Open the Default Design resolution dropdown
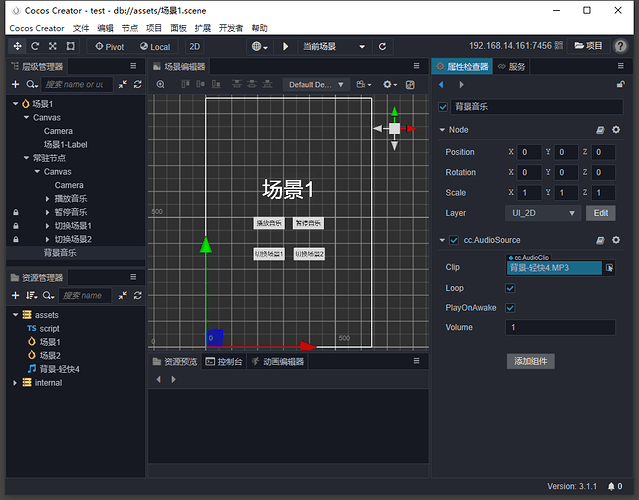The image size is (639, 500). pyautogui.click(x=316, y=85)
